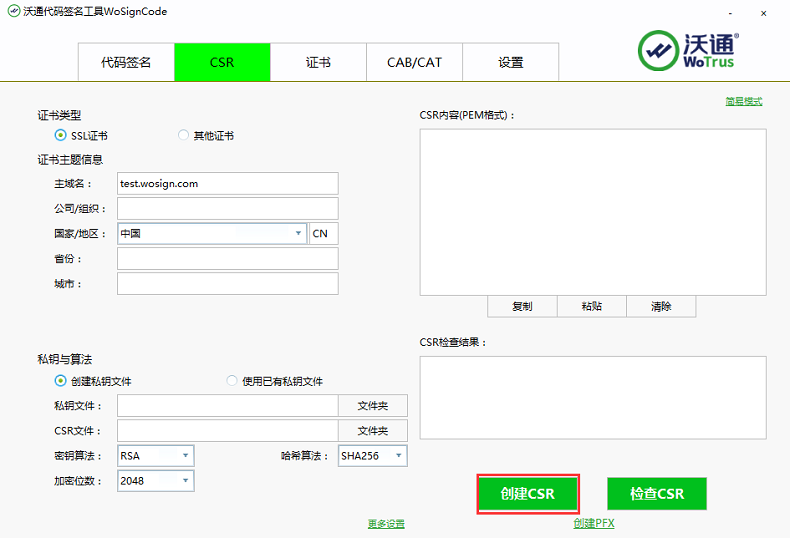Choose 创建私钥文件 radio button
The image size is (790, 538).
[x=61, y=381]
